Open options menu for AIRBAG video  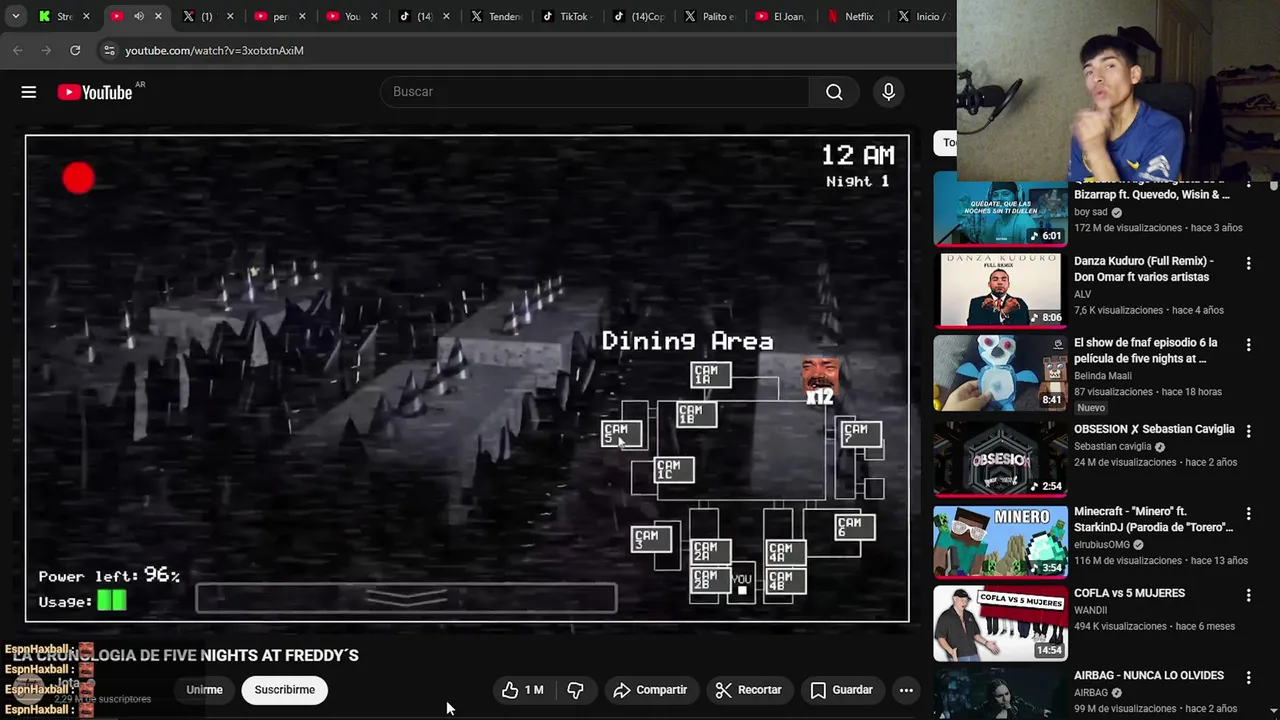(1248, 678)
